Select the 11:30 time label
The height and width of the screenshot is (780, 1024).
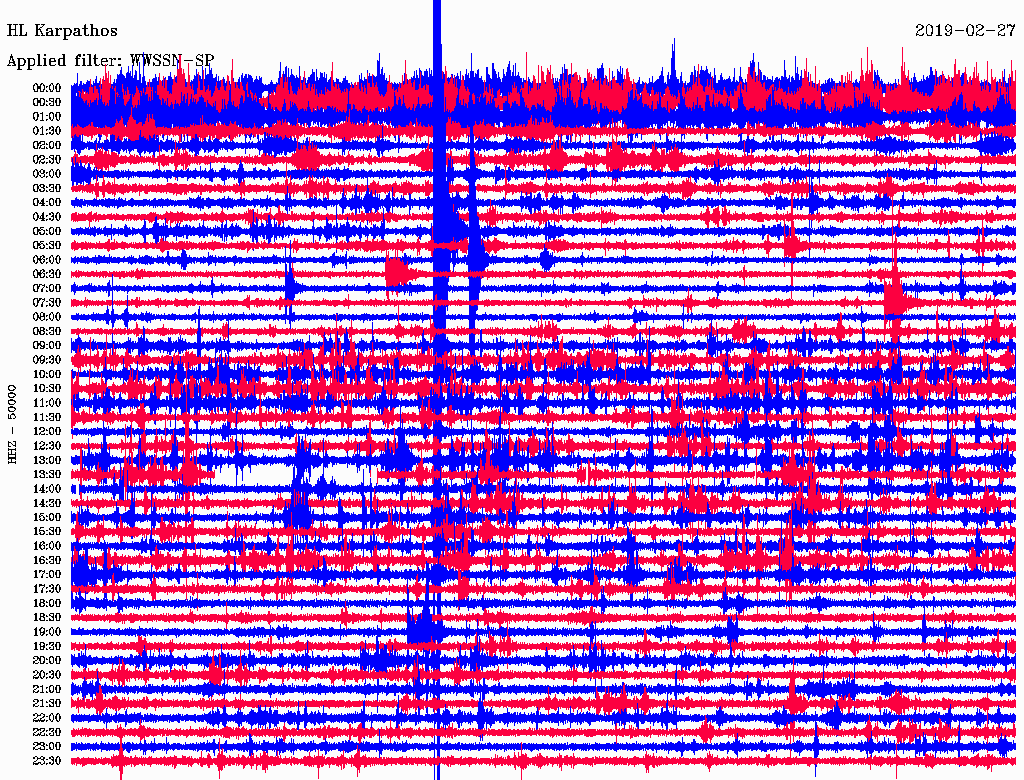47,417
